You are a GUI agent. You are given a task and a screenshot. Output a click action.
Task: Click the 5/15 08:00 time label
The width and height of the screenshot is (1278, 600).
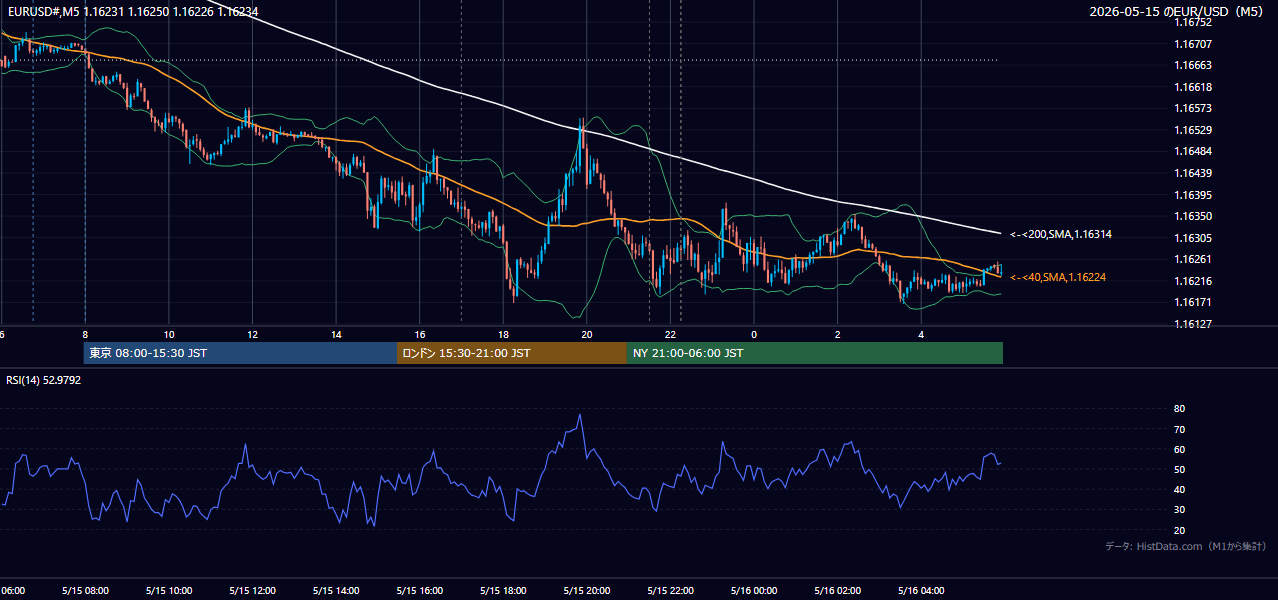[84, 590]
